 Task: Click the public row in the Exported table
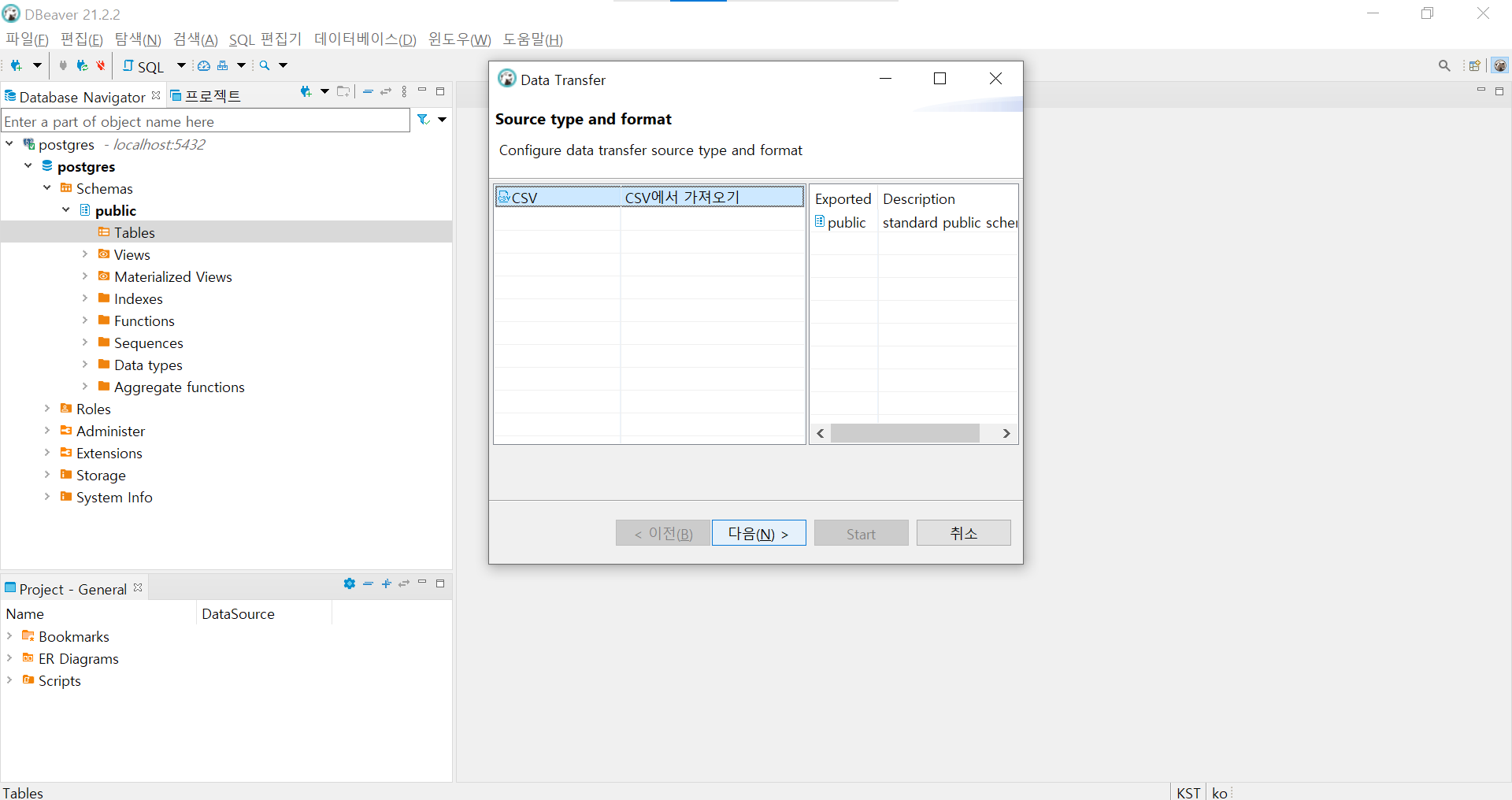pos(913,222)
